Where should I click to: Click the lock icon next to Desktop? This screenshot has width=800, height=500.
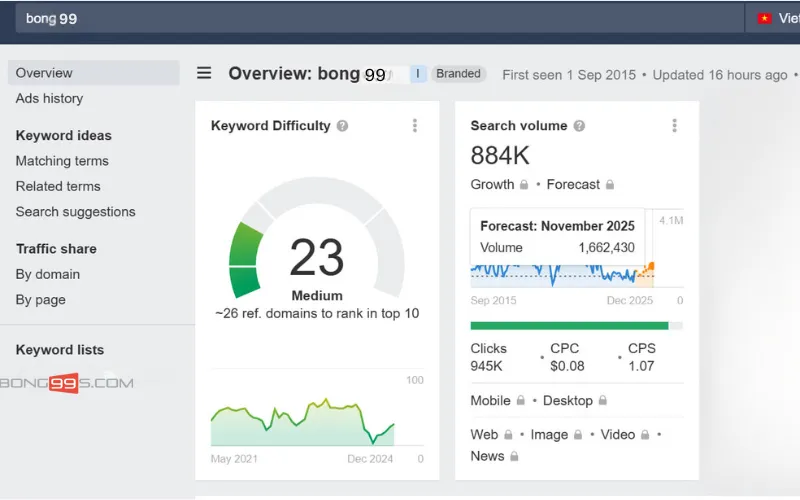(x=603, y=401)
